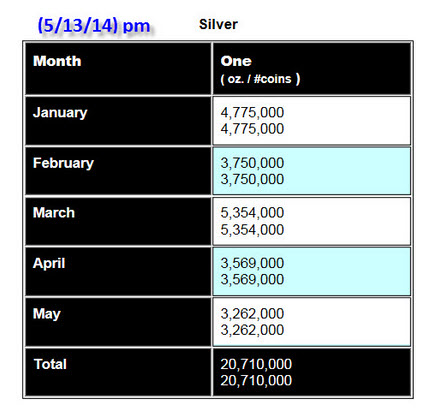
Task: Select the February row label
Action: (63, 163)
